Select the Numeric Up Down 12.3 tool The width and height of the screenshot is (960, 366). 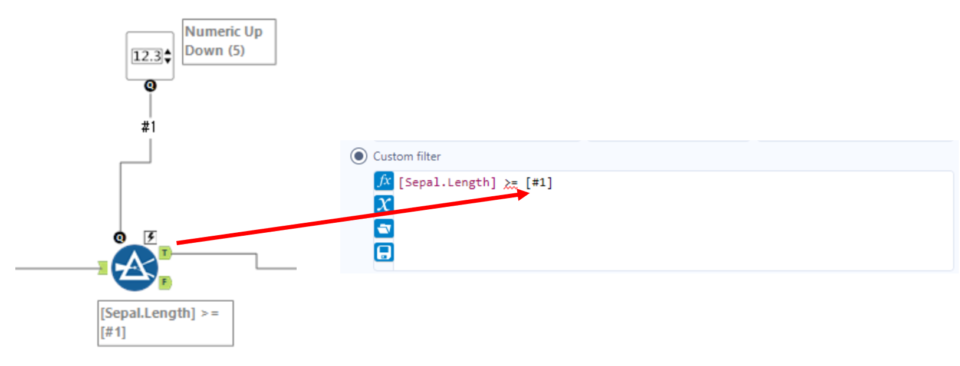(150, 56)
